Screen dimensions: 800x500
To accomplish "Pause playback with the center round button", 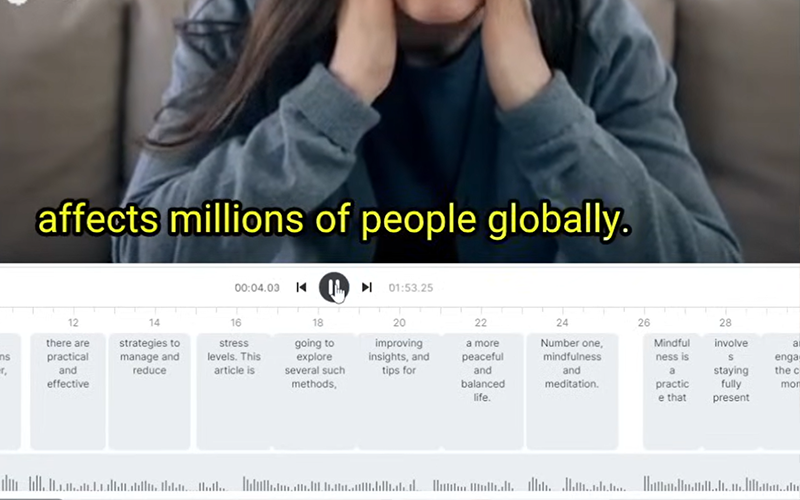I will [334, 287].
